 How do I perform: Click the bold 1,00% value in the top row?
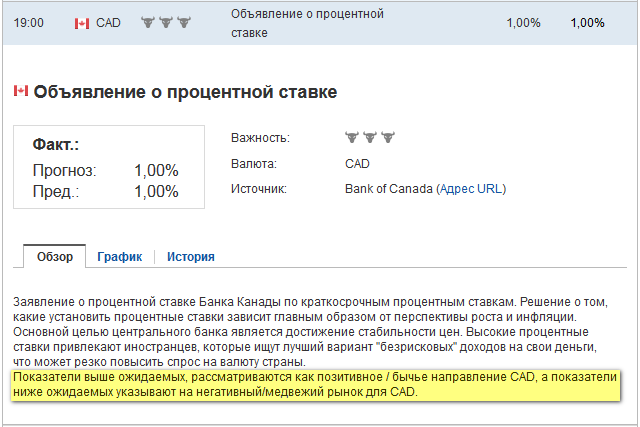(x=587, y=23)
